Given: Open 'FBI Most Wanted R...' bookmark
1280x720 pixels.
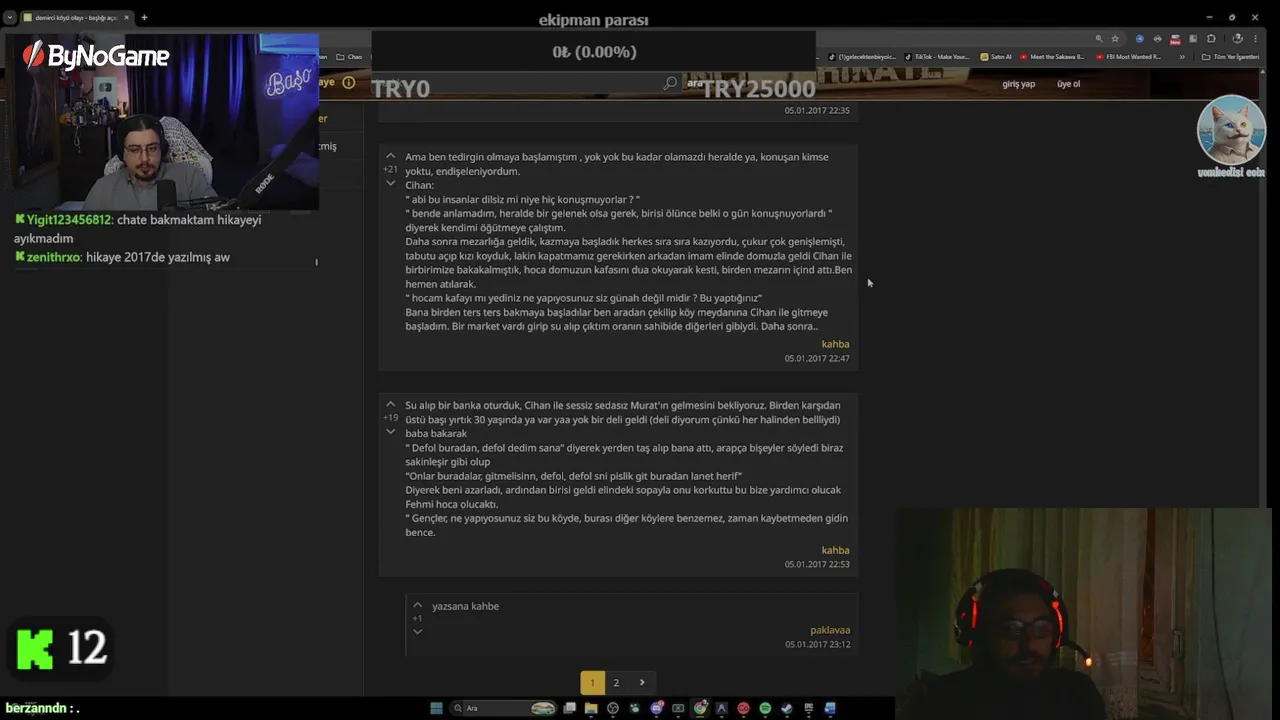Looking at the screenshot, I should [x=1128, y=57].
